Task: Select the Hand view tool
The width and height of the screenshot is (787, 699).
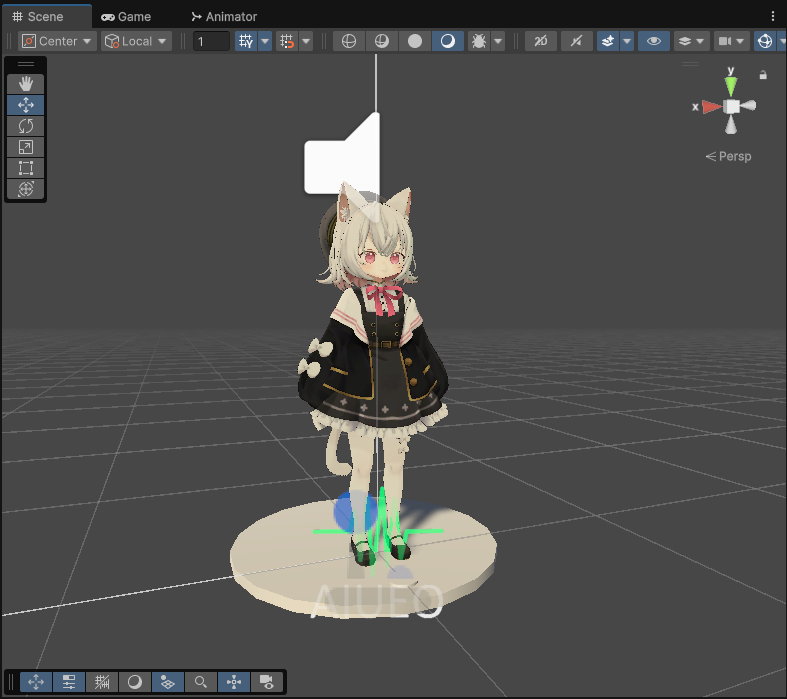Action: (x=26, y=84)
